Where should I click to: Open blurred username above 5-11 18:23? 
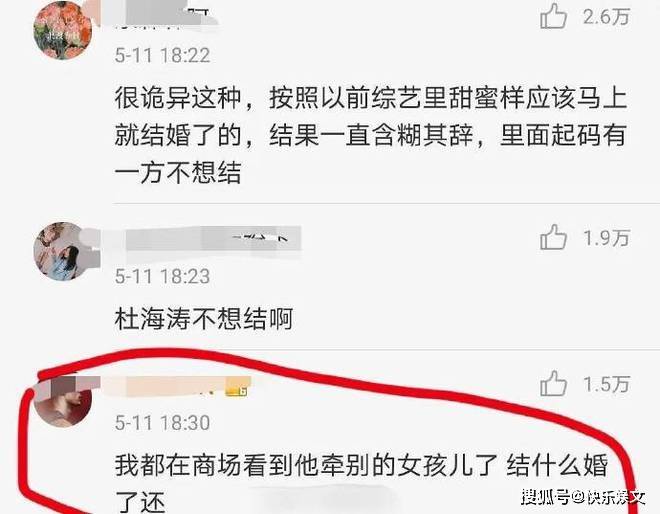(x=200, y=238)
